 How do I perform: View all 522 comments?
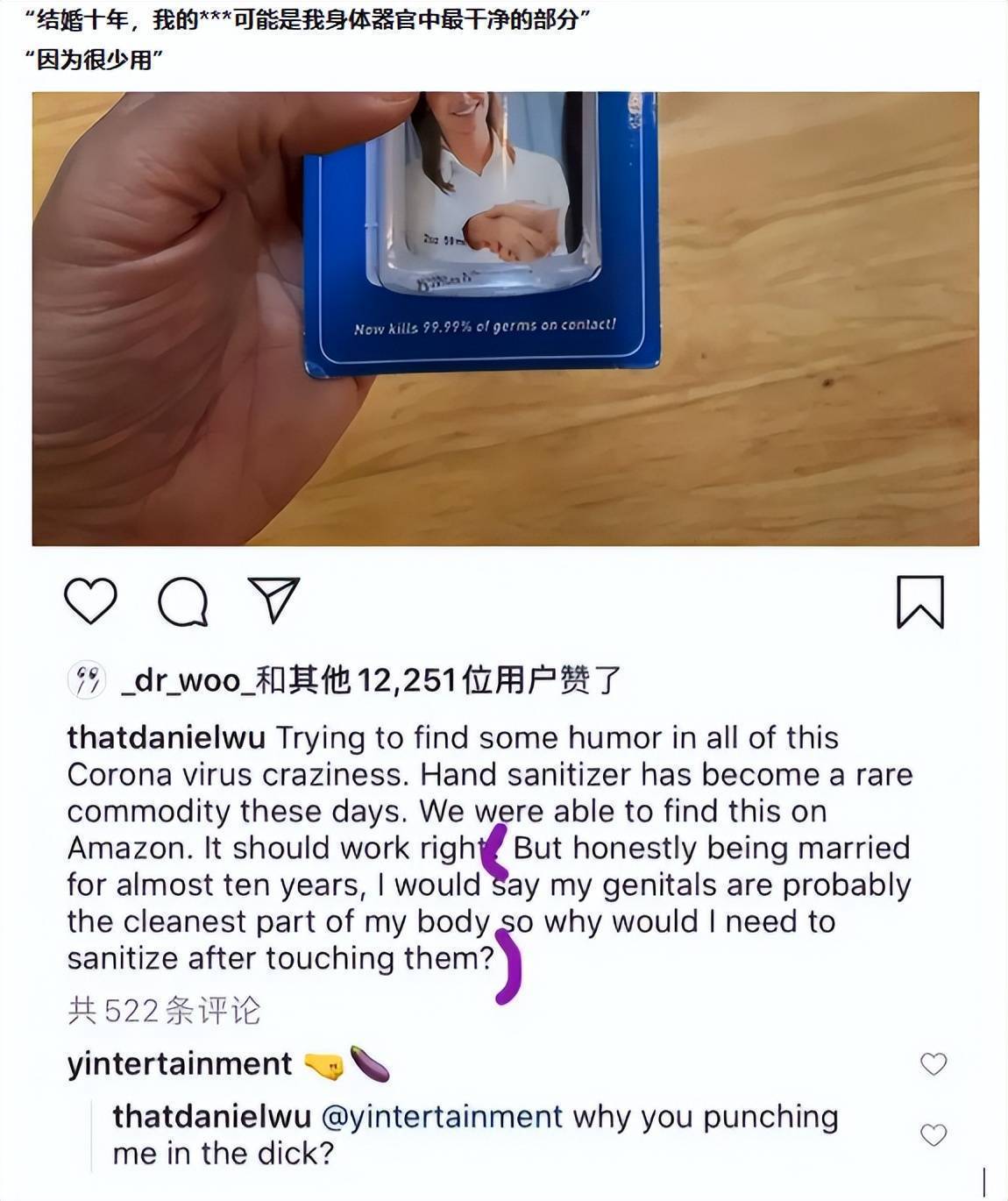click(164, 1011)
